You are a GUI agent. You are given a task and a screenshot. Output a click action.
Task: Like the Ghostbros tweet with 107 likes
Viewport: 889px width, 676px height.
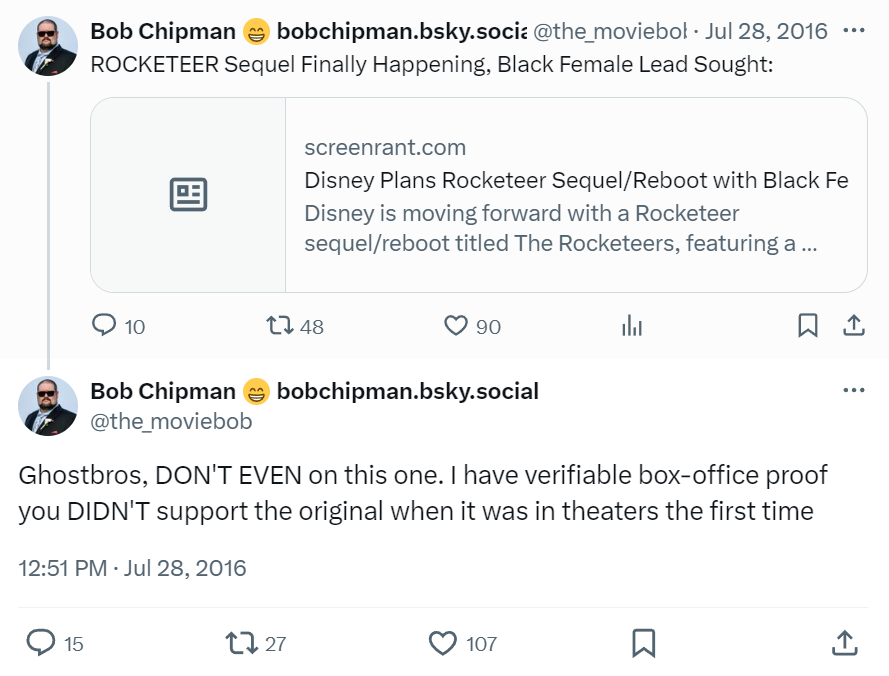[x=443, y=643]
